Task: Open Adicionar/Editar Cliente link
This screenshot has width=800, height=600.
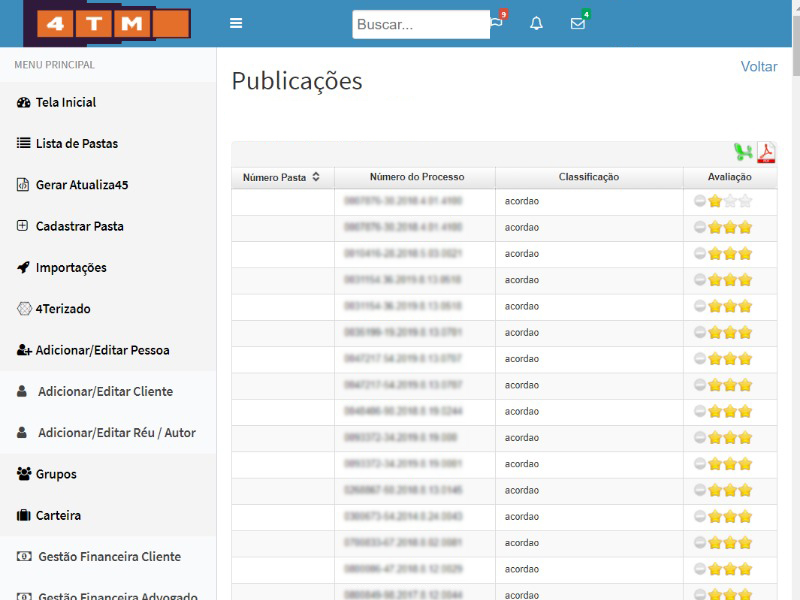Action: [105, 392]
